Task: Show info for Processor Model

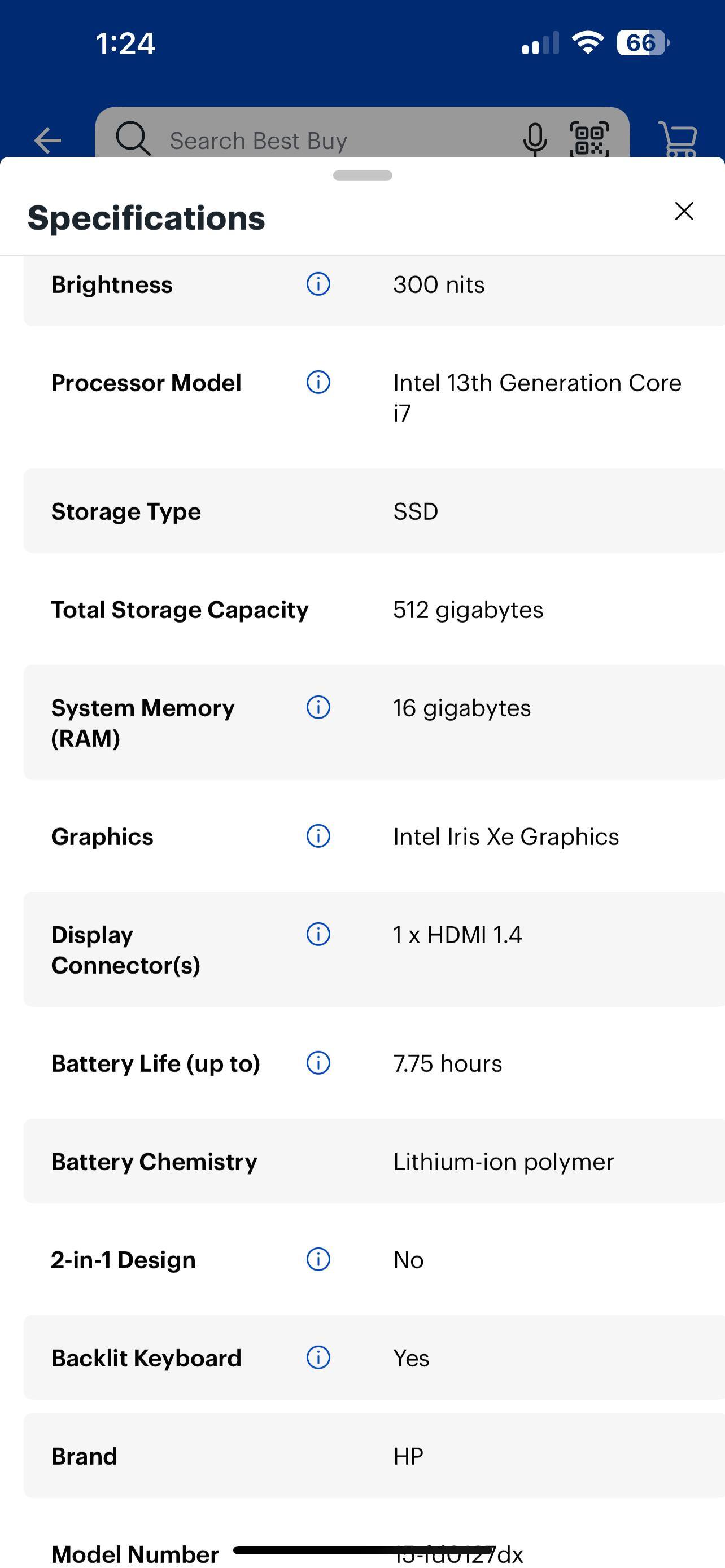Action: click(318, 382)
